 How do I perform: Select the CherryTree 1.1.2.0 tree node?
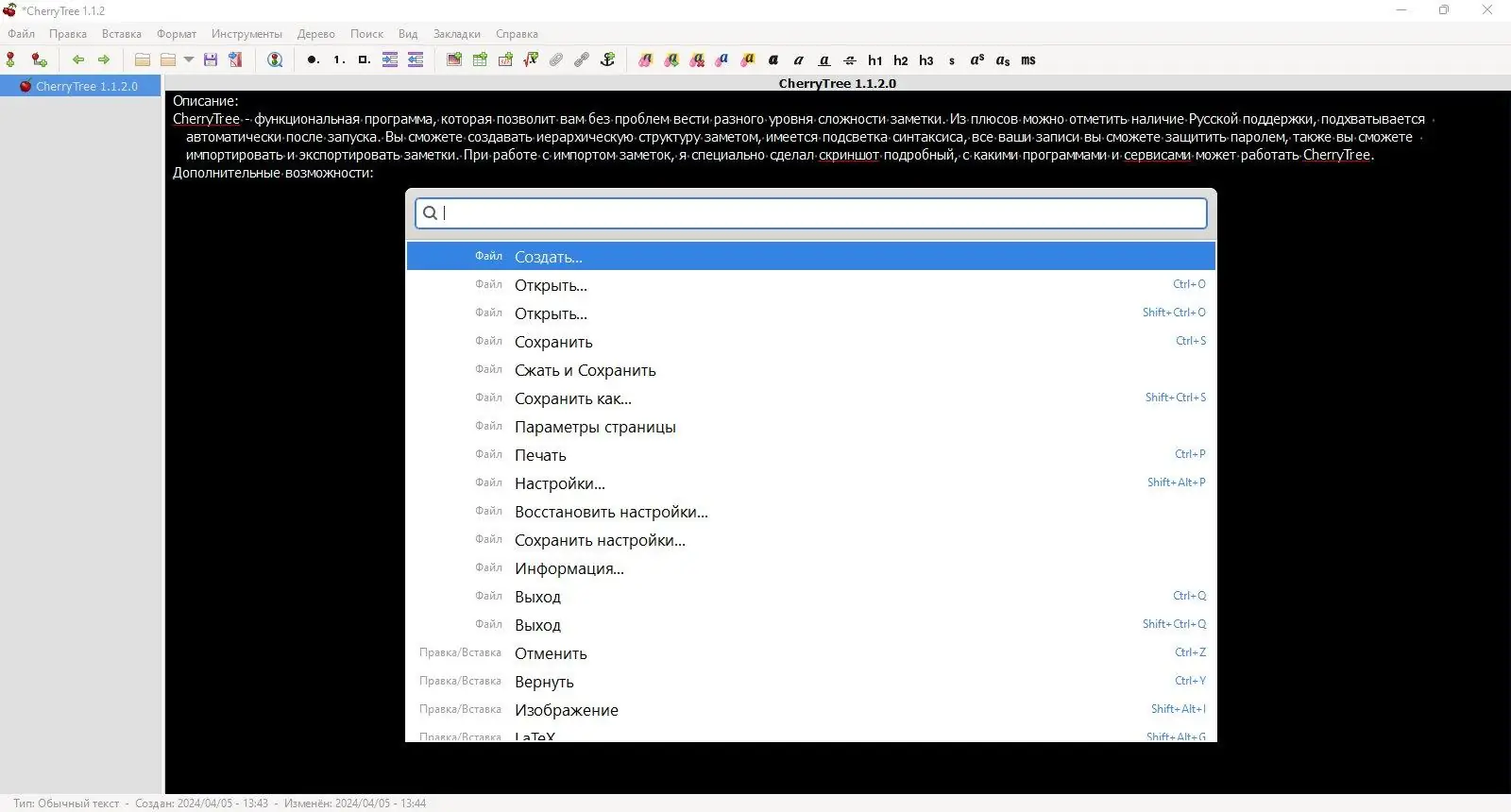pos(80,86)
